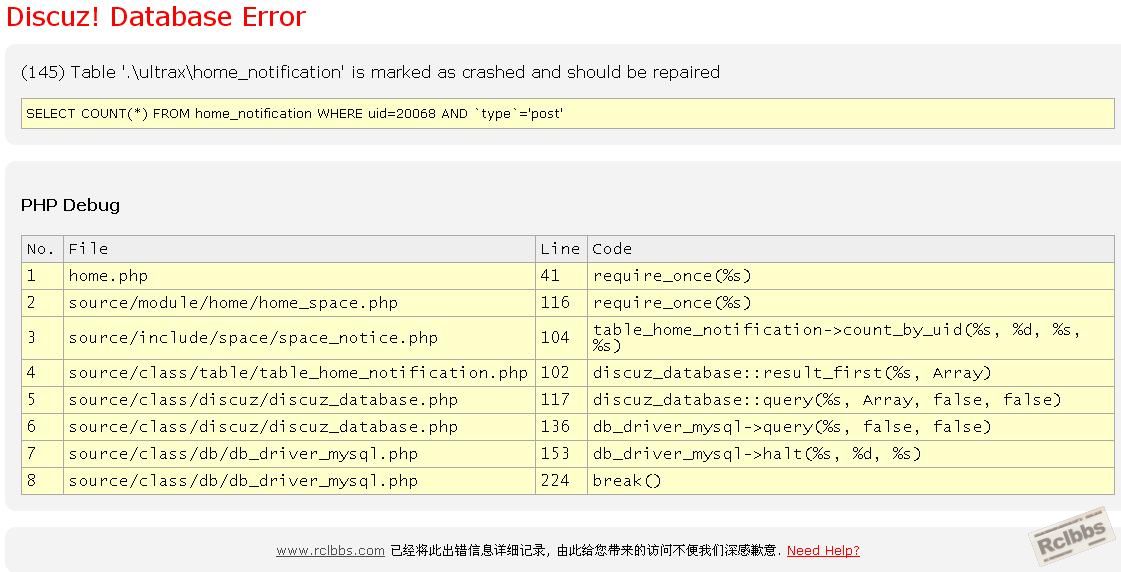Click line number 136 cell
The height and width of the screenshot is (572, 1121).
561,427
